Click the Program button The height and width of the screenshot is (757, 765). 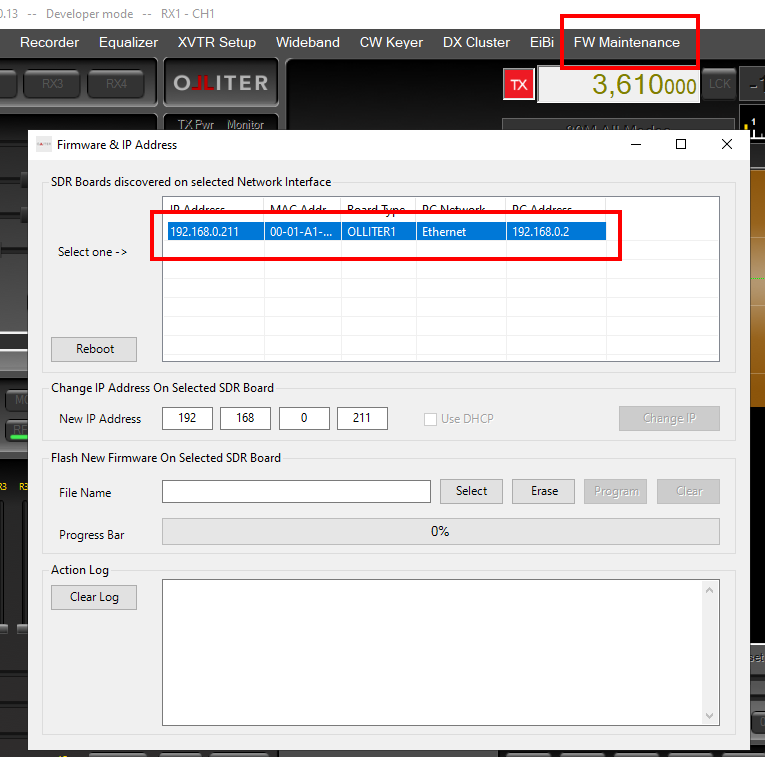pyautogui.click(x=616, y=491)
